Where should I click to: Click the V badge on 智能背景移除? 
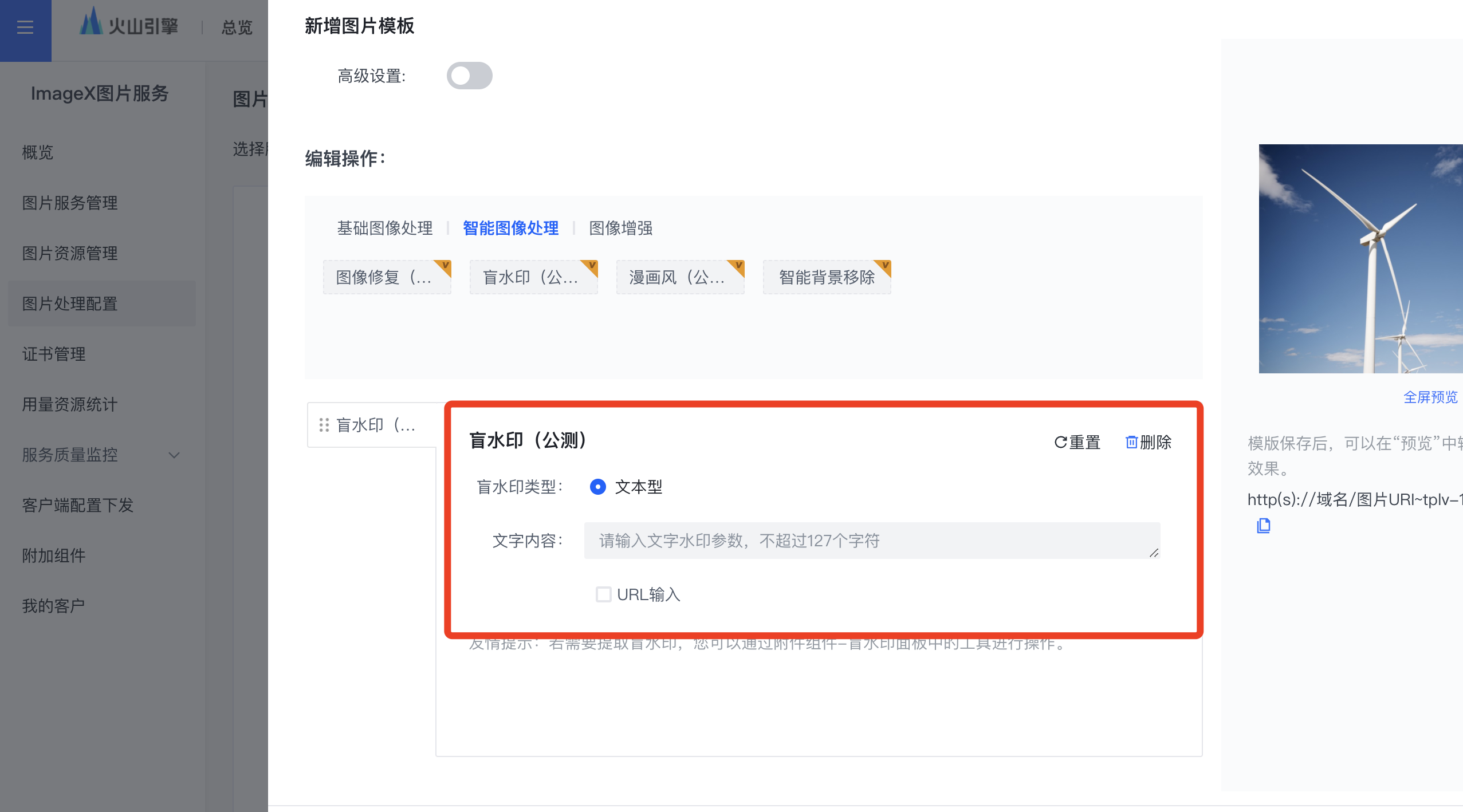(x=885, y=266)
